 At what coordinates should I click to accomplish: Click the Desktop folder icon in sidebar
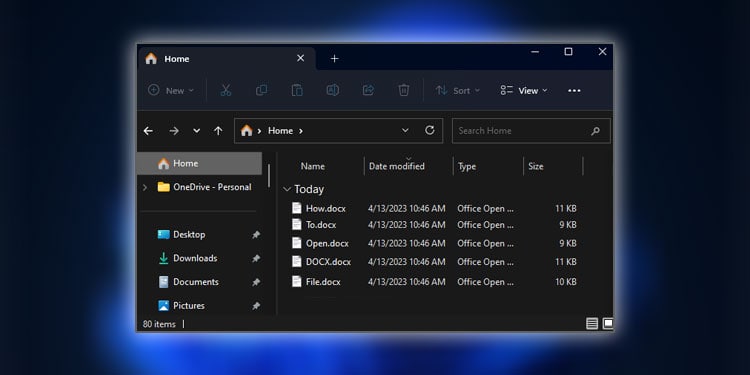pos(164,234)
